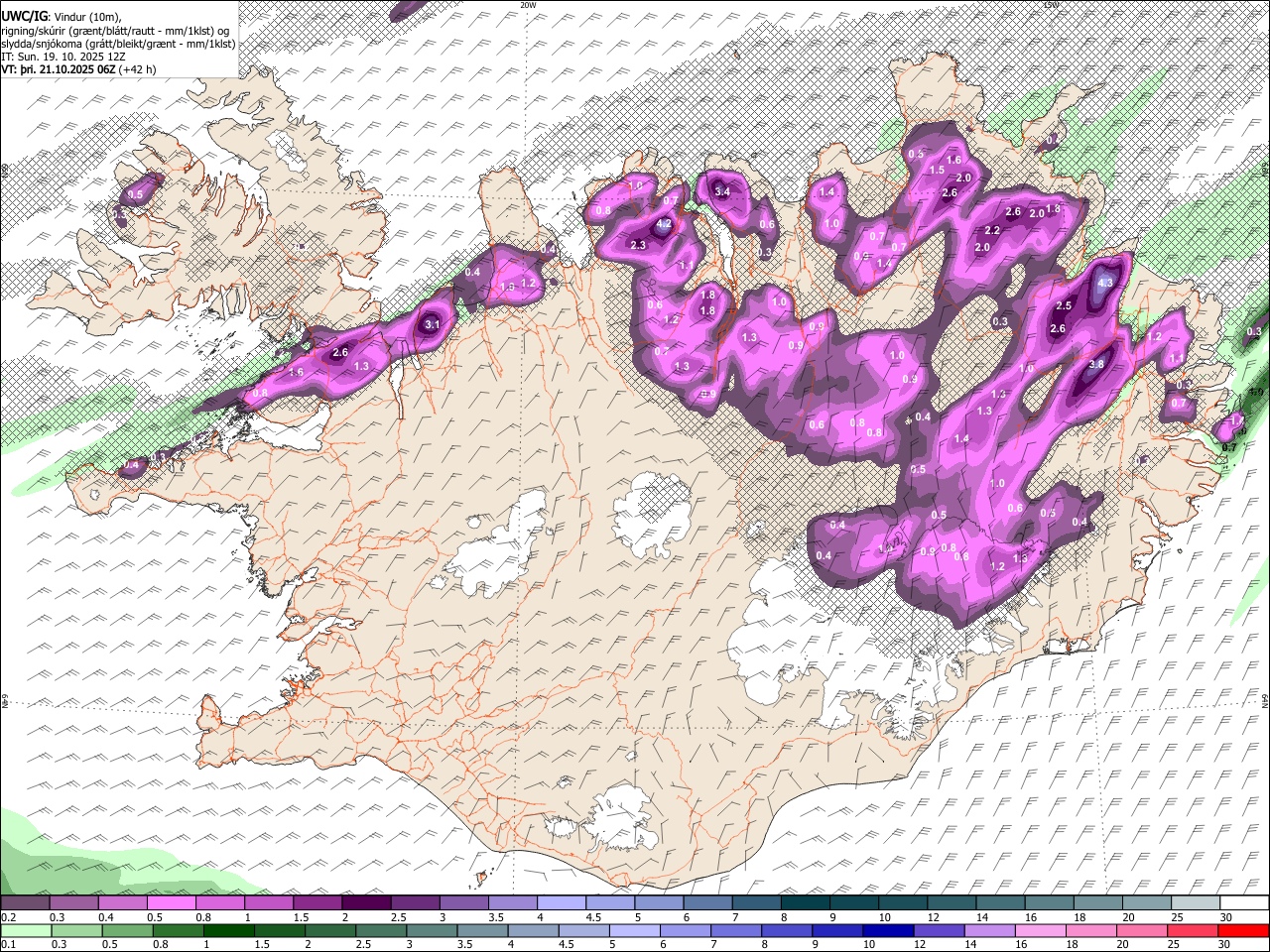Screen dimensions: 1270x952
Task: Click the 3.1 snowfall value on the map
Action: coord(432,324)
